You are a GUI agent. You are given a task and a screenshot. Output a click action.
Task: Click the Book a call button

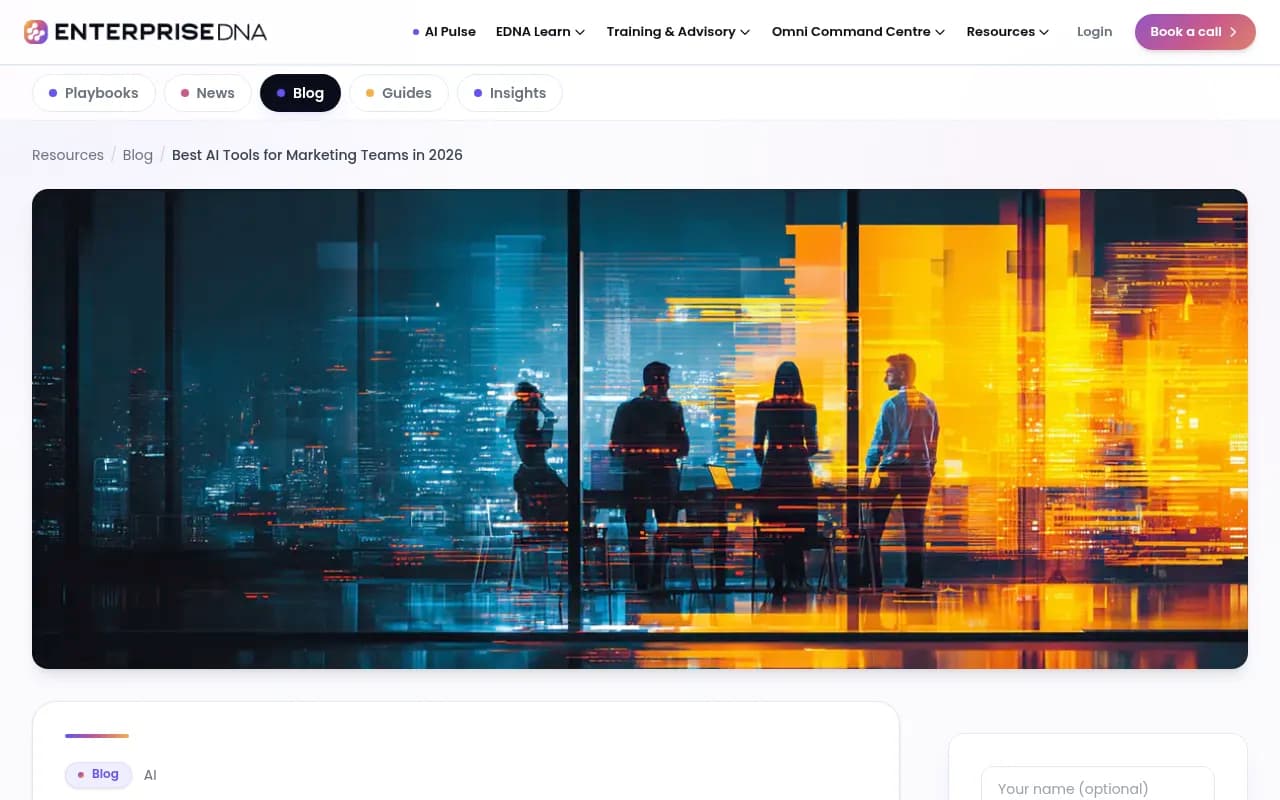1195,32
